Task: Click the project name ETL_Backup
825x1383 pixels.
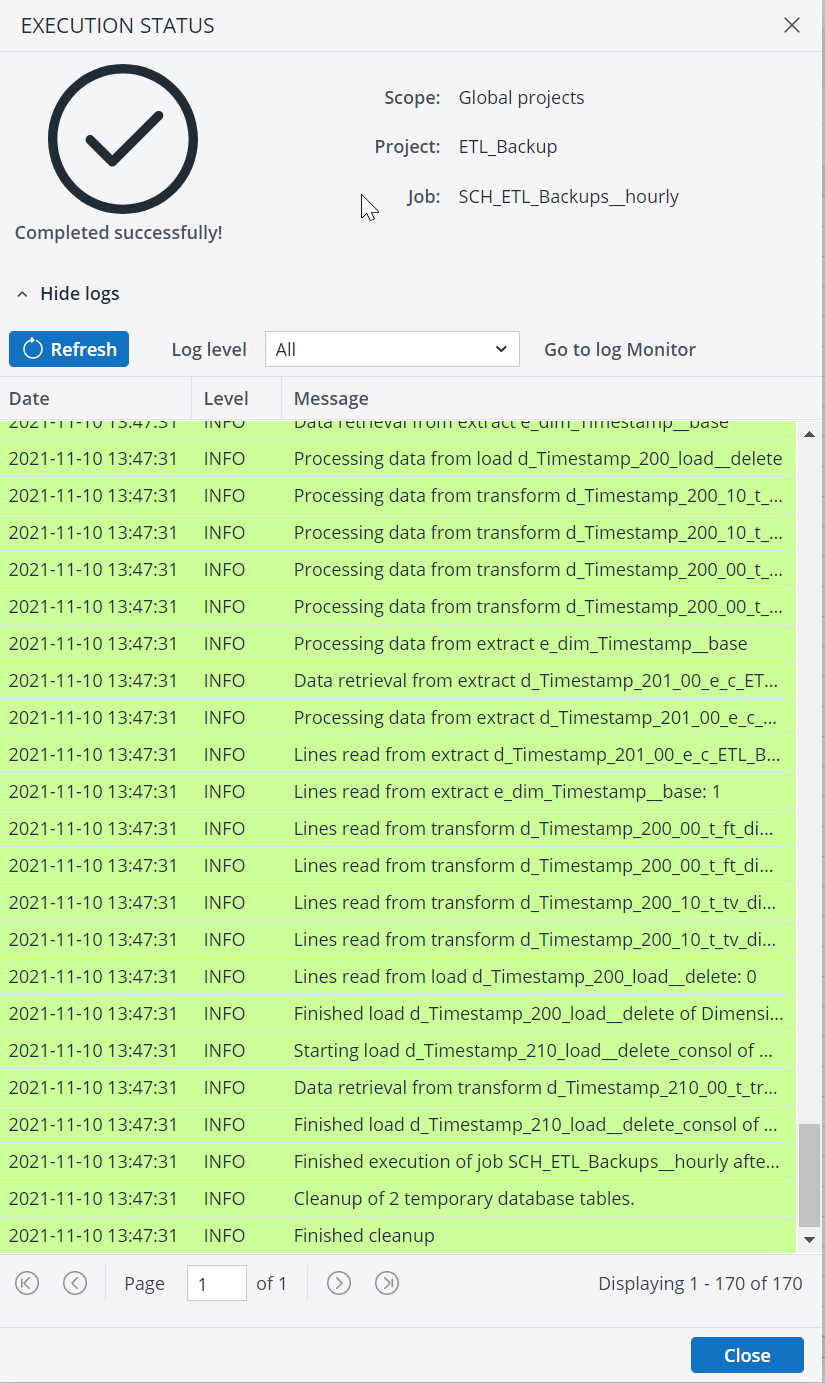Action: pos(508,147)
